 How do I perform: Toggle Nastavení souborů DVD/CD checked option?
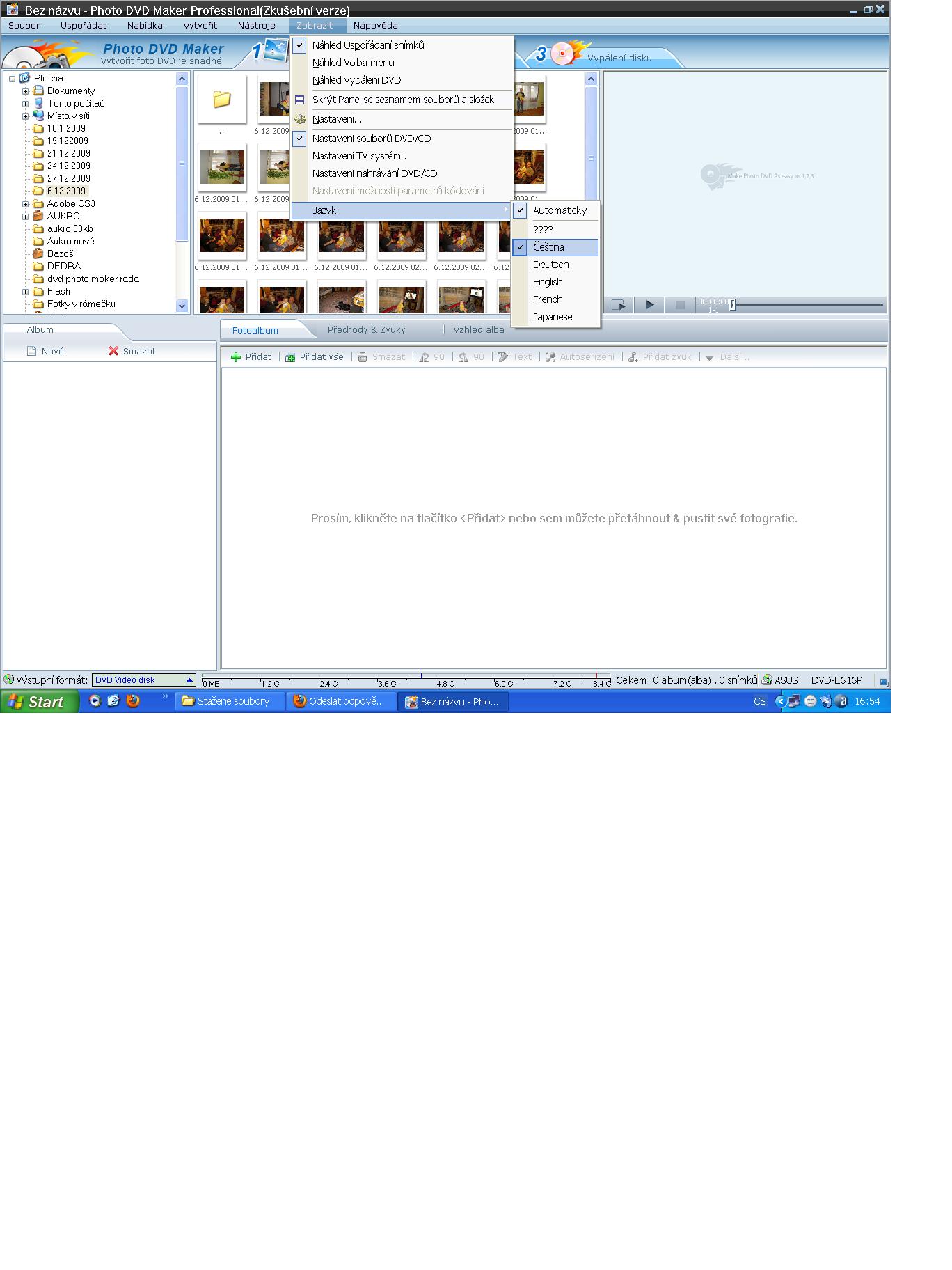tap(371, 139)
